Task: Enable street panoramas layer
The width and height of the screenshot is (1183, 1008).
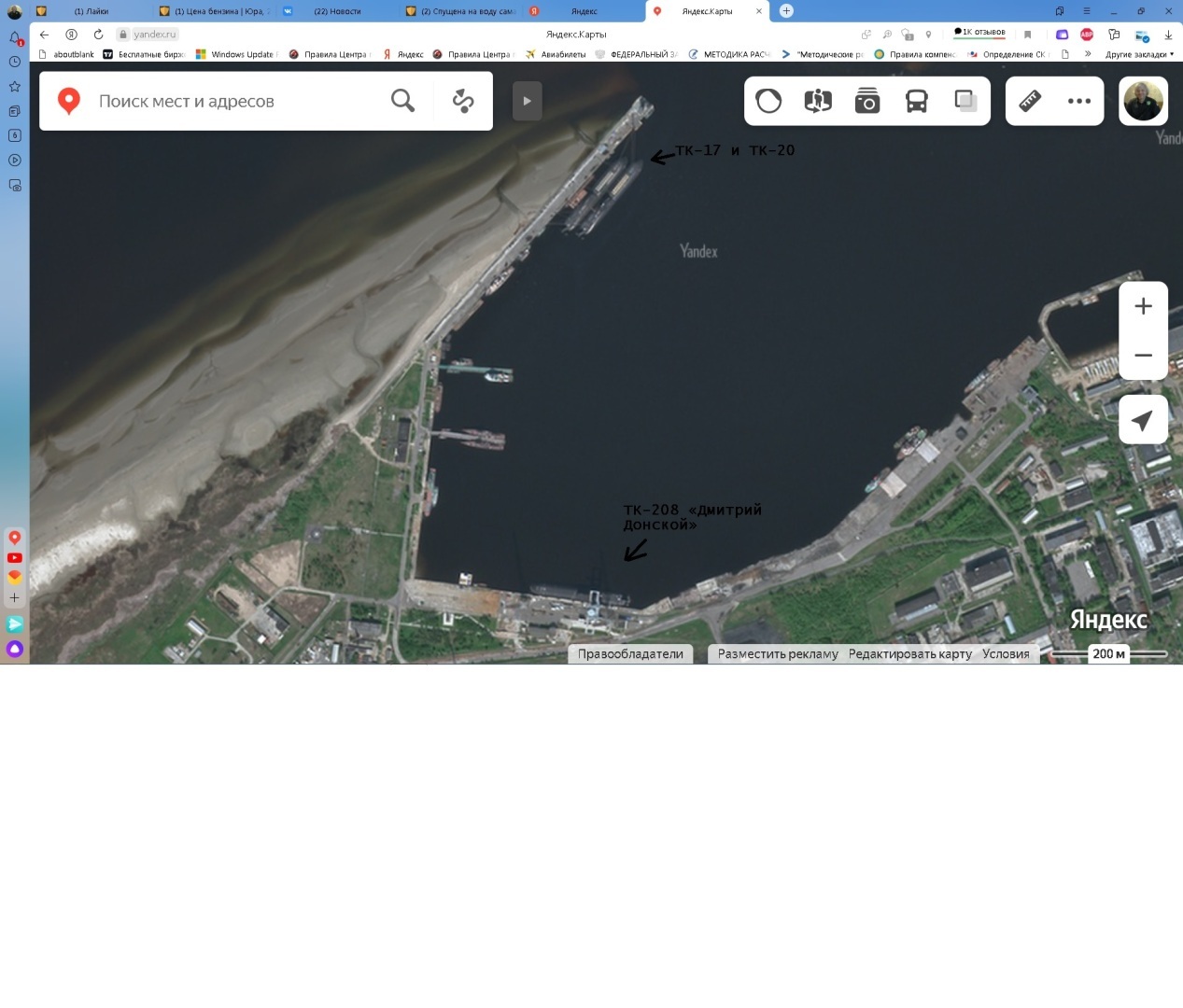Action: tap(818, 101)
